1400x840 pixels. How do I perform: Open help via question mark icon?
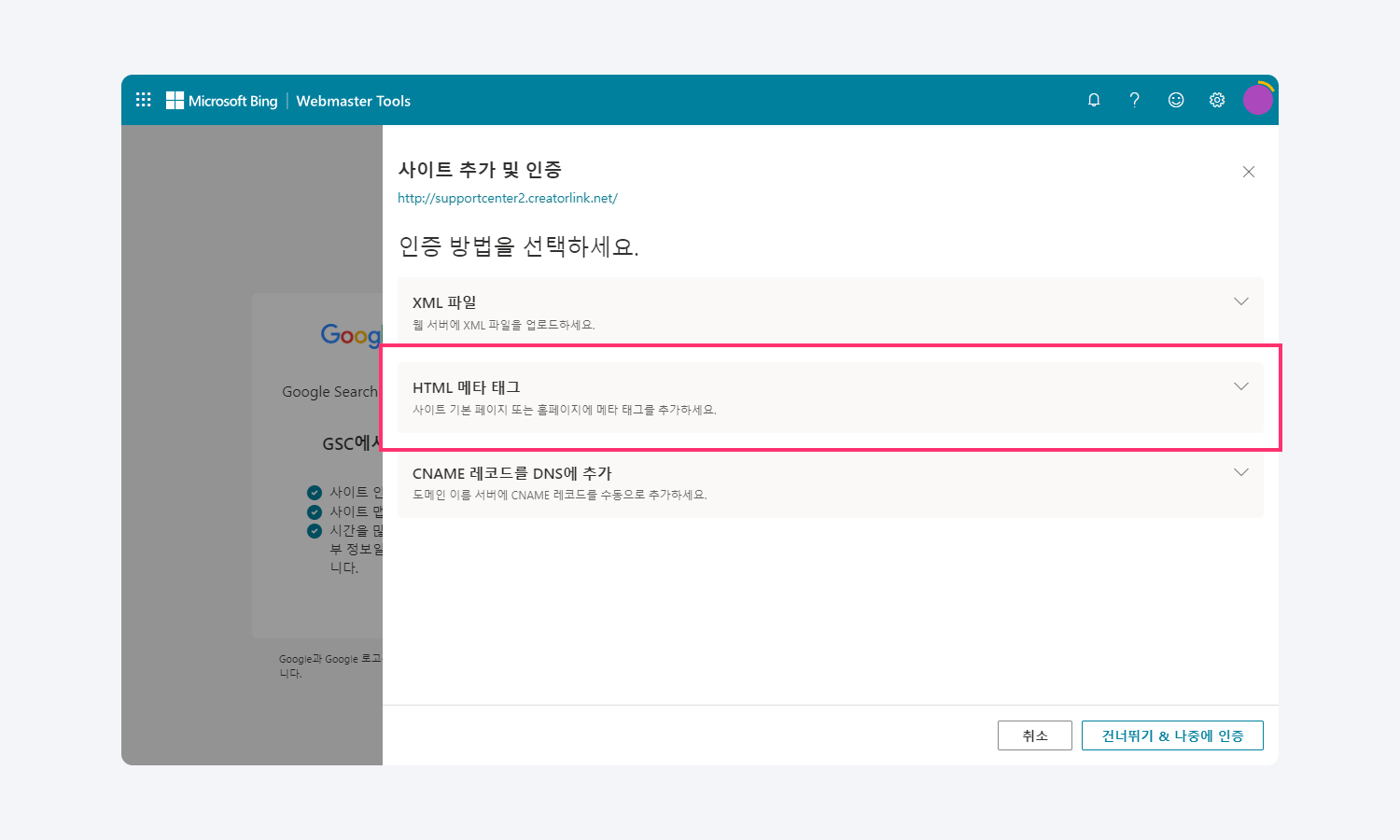1134,100
